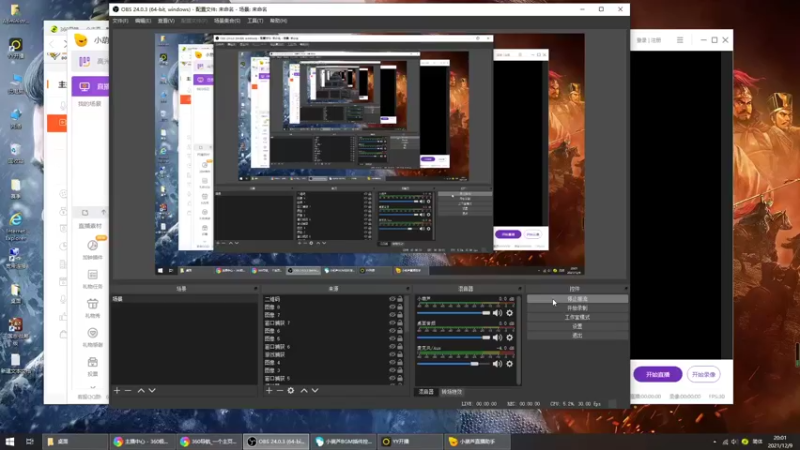
Task: Adjust the 麦克风/Aux volume slider
Action: pyautogui.click(x=453, y=364)
